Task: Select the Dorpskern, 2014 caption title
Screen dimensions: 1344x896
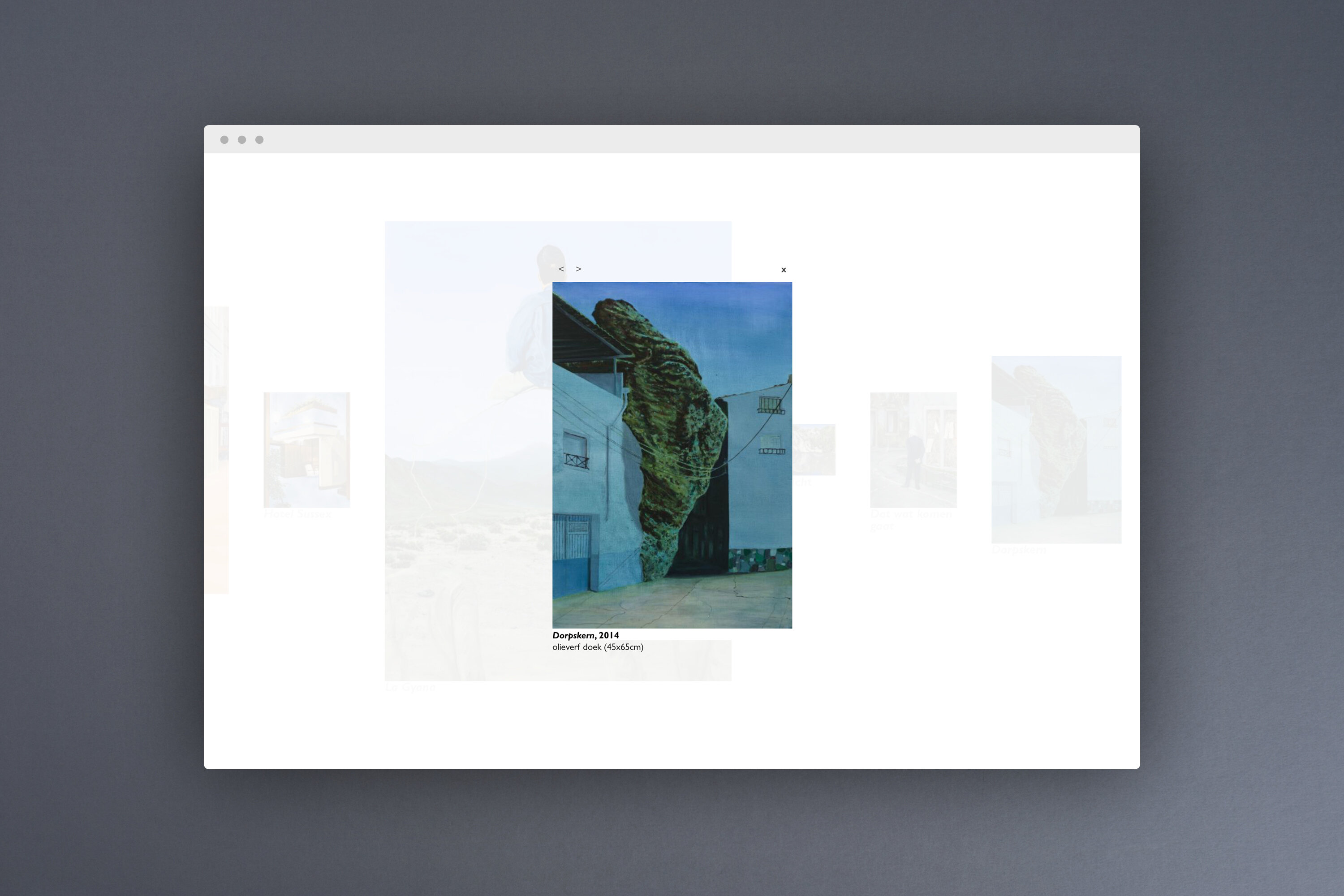Action: (x=585, y=635)
